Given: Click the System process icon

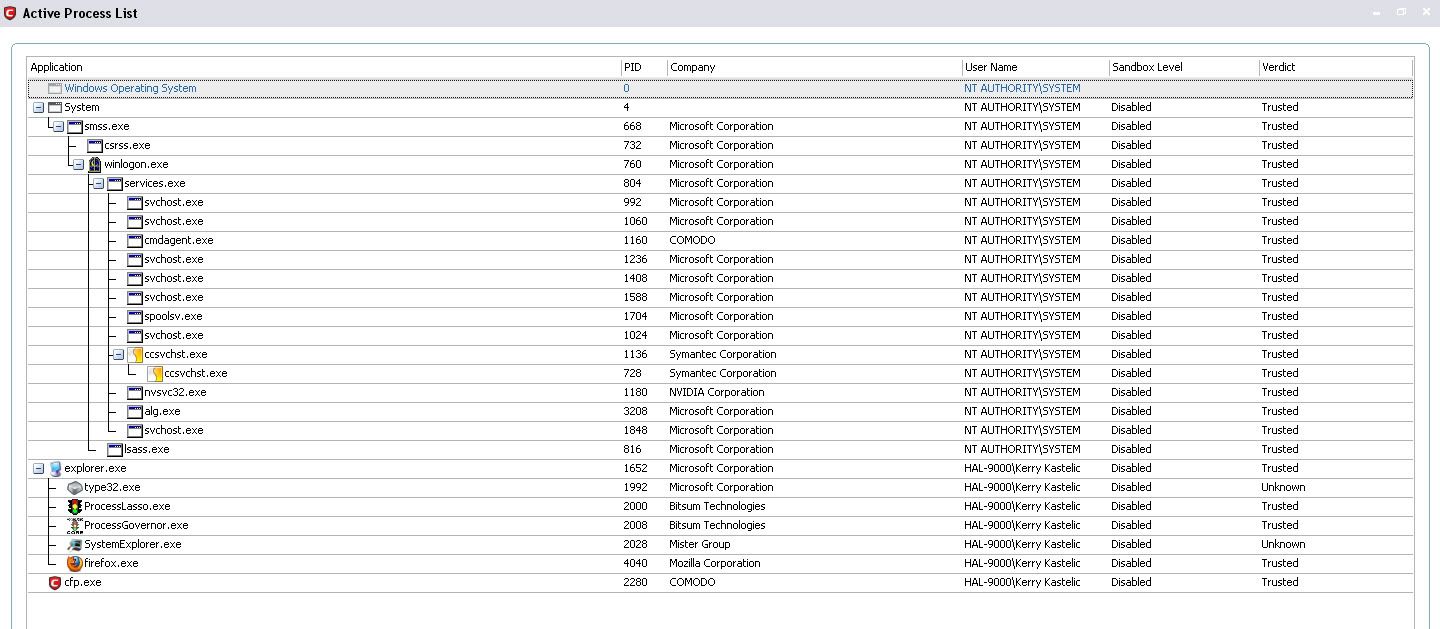Looking at the screenshot, I should point(55,107).
